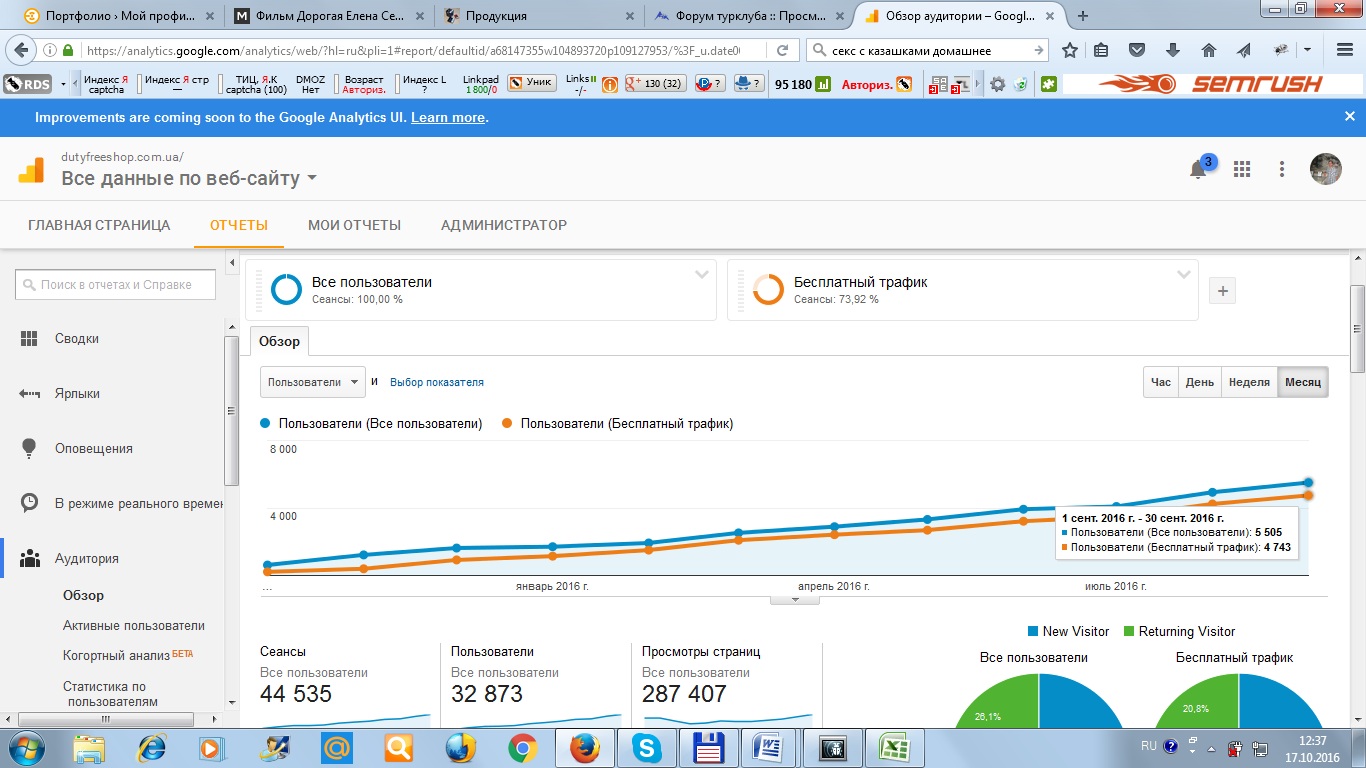Click the Сводки grid icon

point(29,338)
